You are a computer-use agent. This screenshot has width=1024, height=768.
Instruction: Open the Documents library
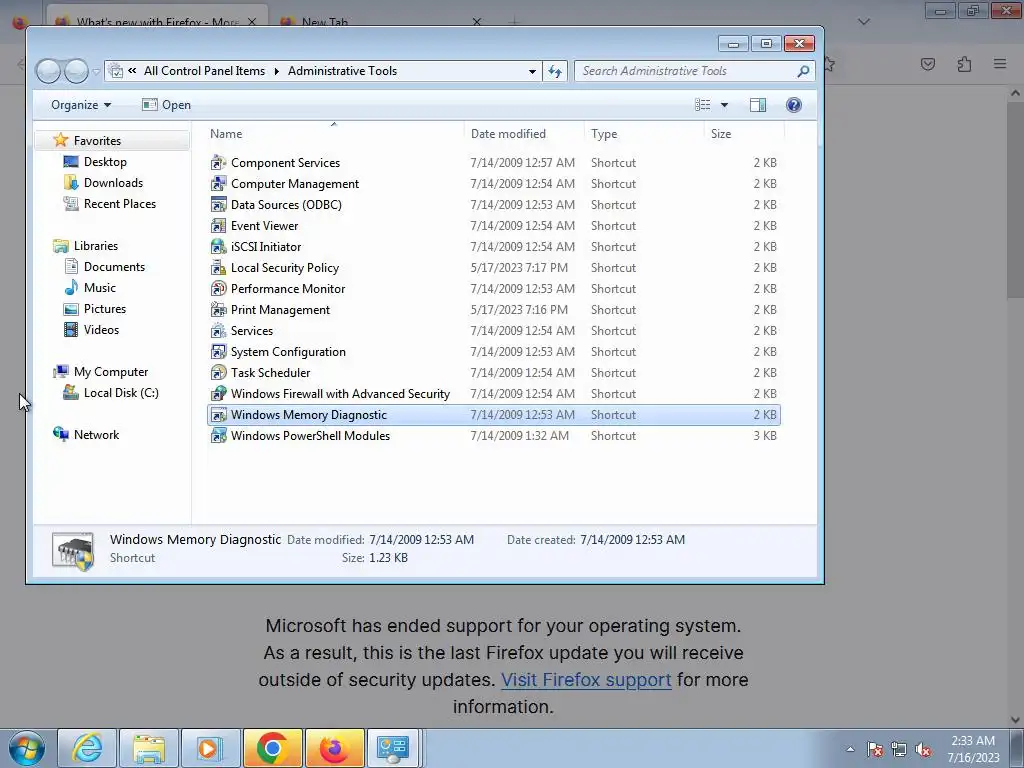pos(114,266)
